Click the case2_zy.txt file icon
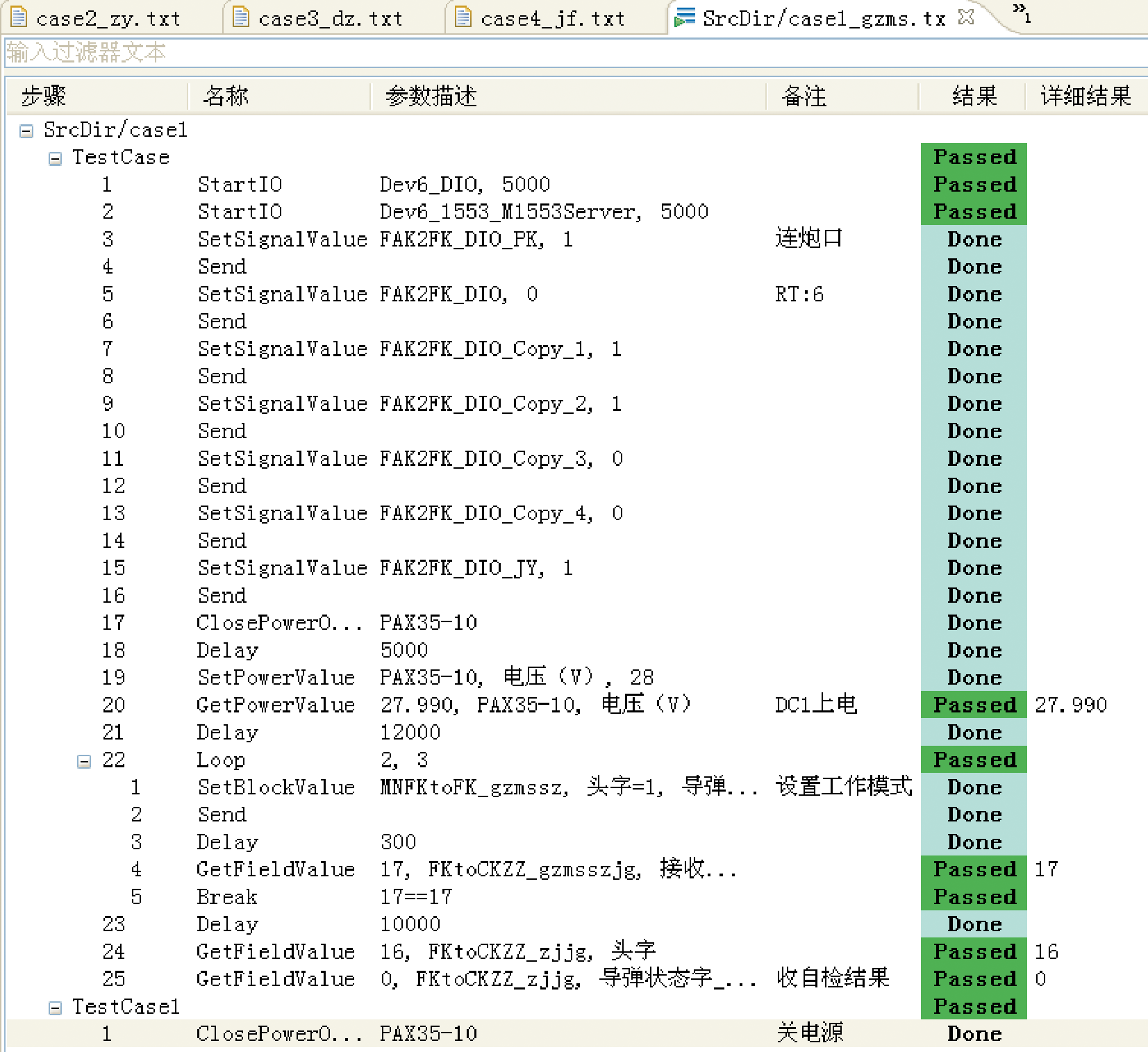This screenshot has width=1148, height=1052. (19, 17)
